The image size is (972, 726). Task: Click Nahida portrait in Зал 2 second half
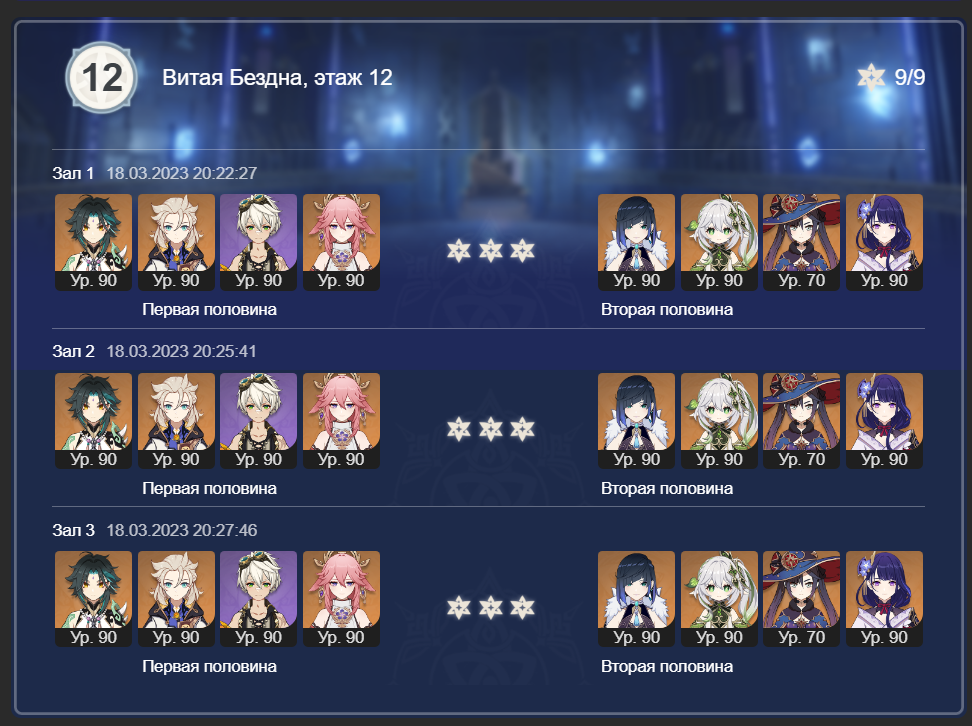click(x=719, y=421)
